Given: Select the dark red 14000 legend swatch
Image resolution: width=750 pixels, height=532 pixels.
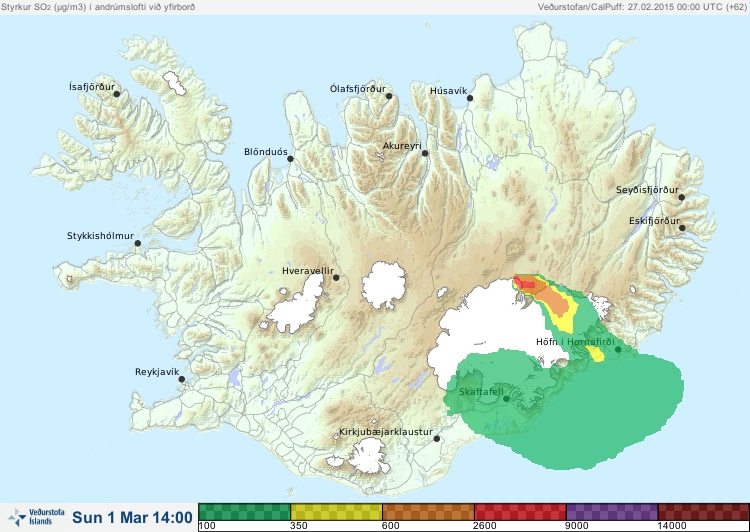Looking at the screenshot, I should pyautogui.click(x=704, y=511).
